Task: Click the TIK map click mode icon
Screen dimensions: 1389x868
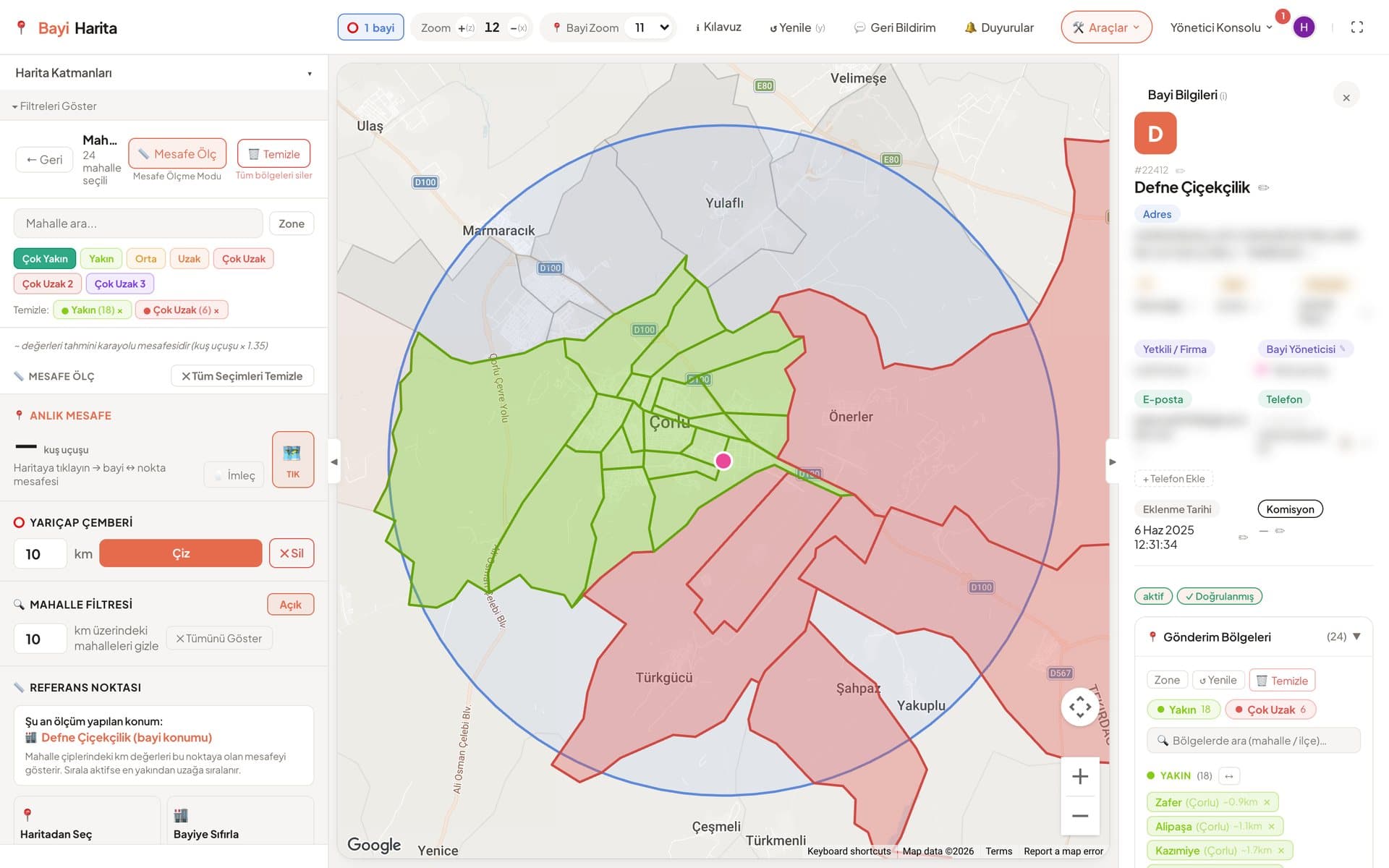Action: pos(292,459)
